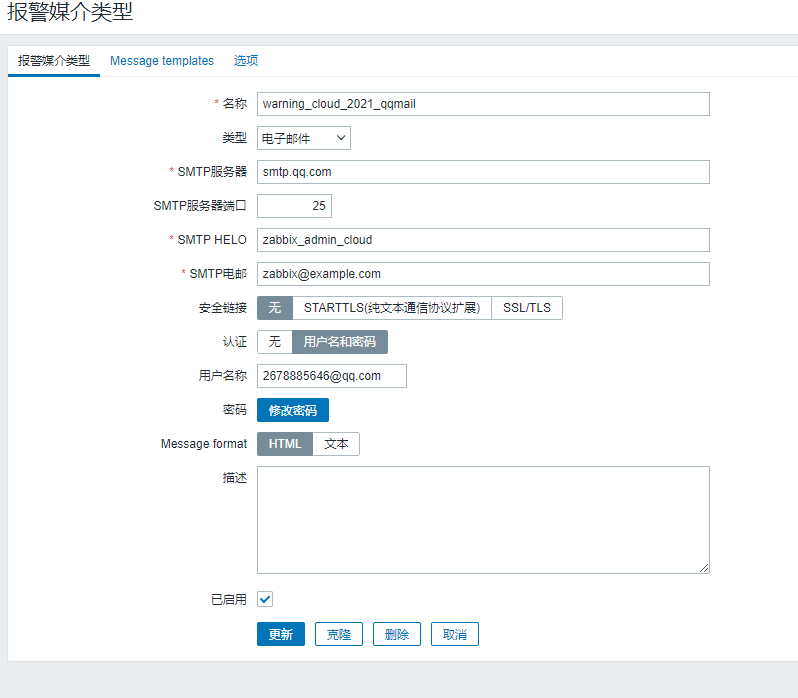Viewport: 798px width, 698px height.
Task: Choose HTML message format
Action: (285, 444)
